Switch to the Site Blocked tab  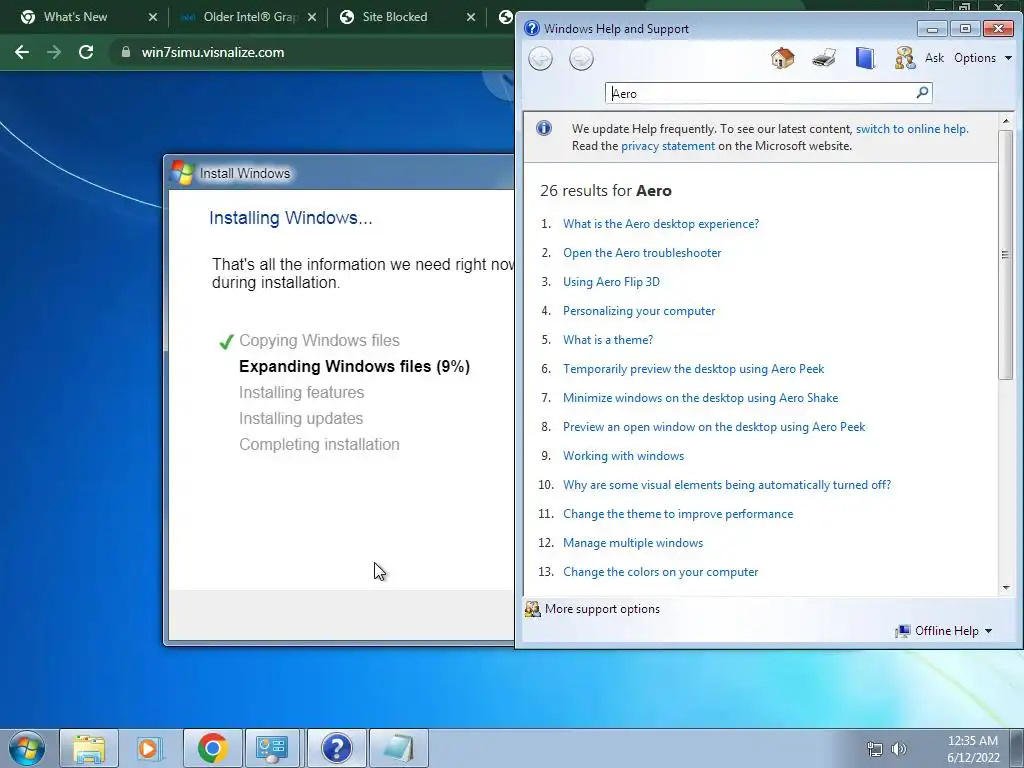click(x=394, y=17)
